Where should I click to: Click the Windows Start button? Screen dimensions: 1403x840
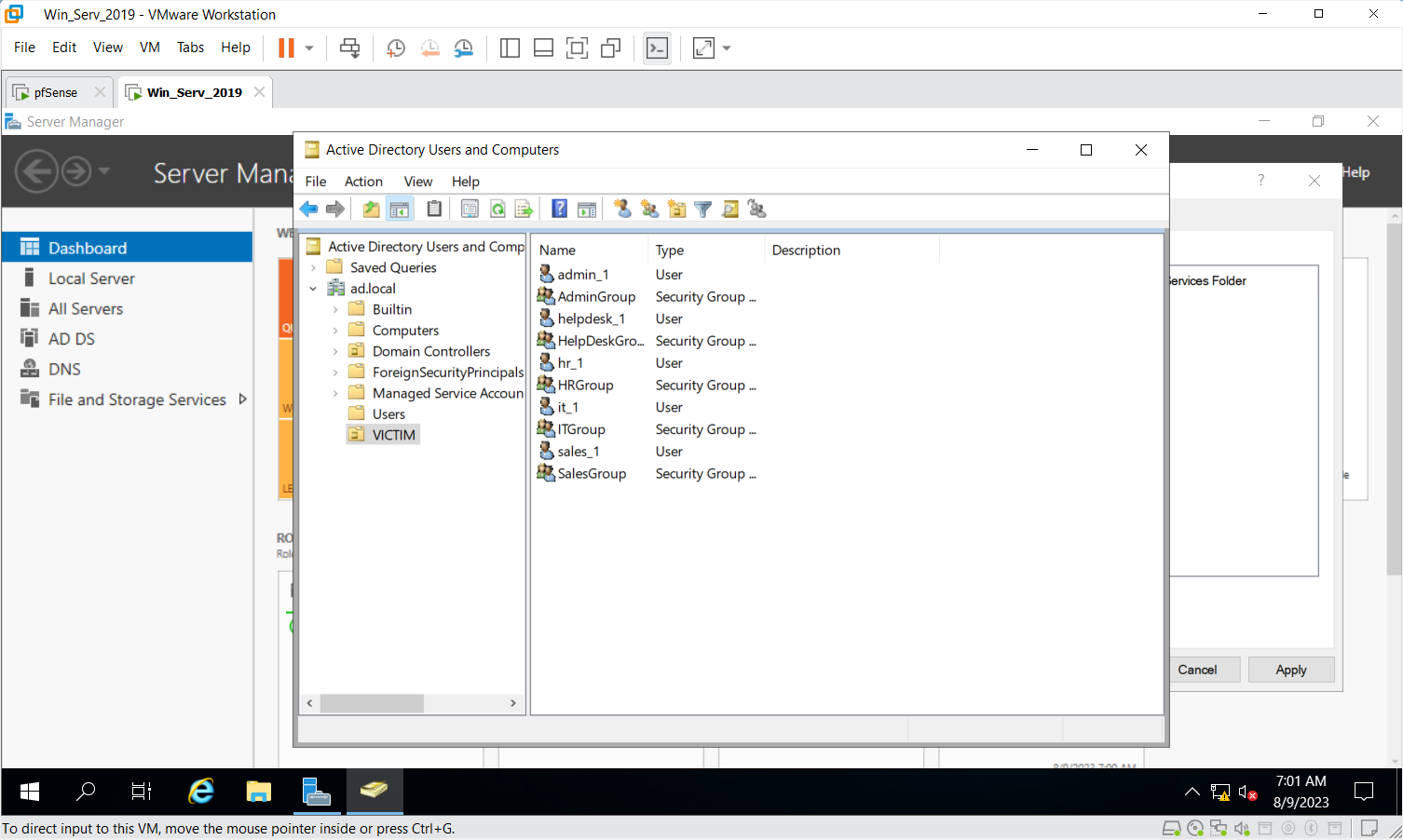pyautogui.click(x=30, y=792)
